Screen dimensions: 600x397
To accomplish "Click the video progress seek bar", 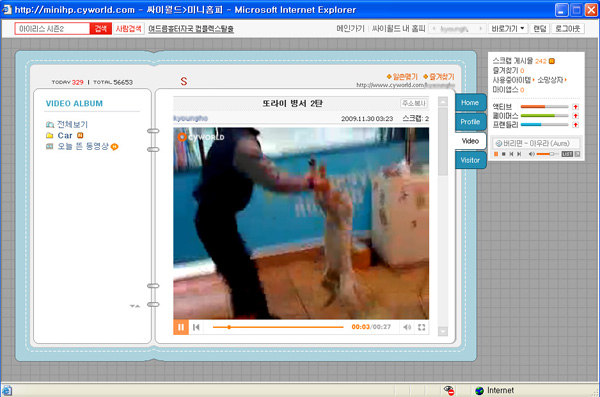I will (278, 327).
